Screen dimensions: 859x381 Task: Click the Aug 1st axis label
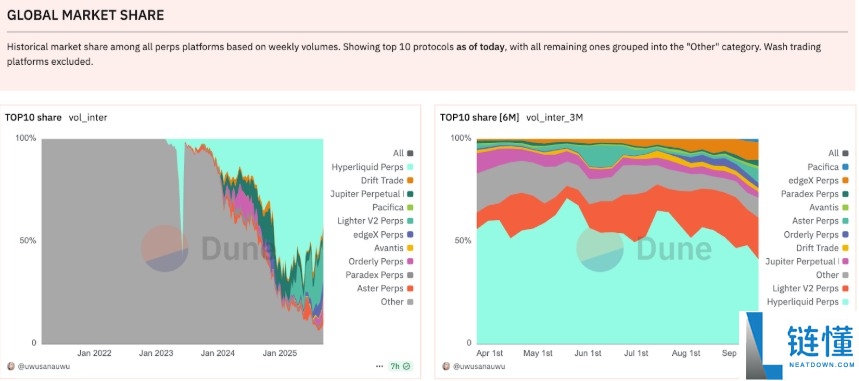click(x=686, y=353)
